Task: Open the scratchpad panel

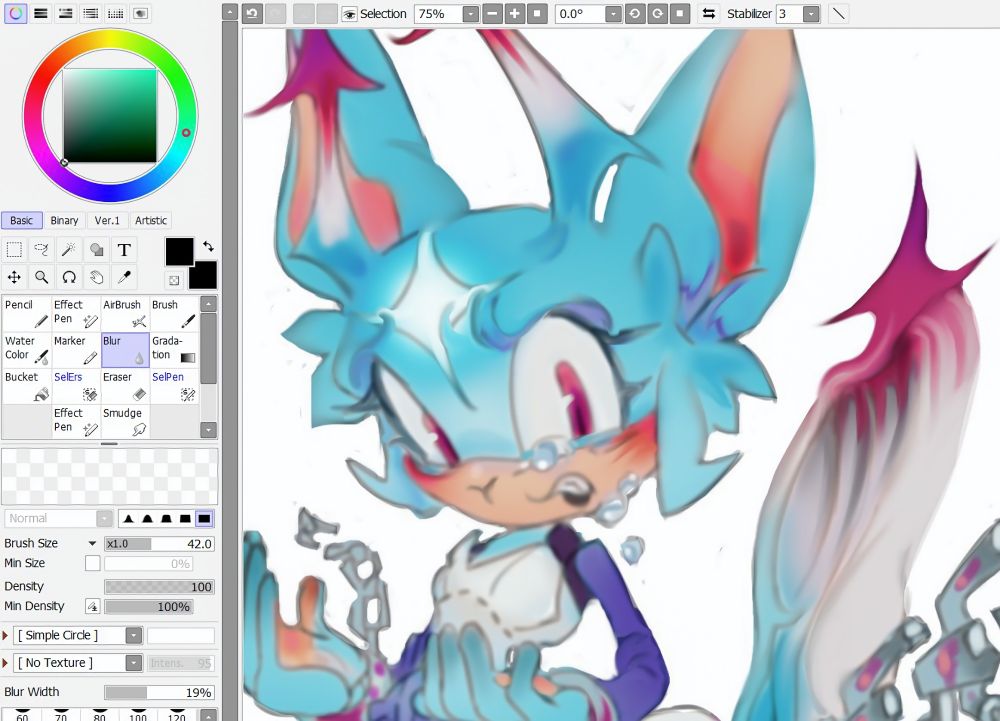Action: pos(140,13)
